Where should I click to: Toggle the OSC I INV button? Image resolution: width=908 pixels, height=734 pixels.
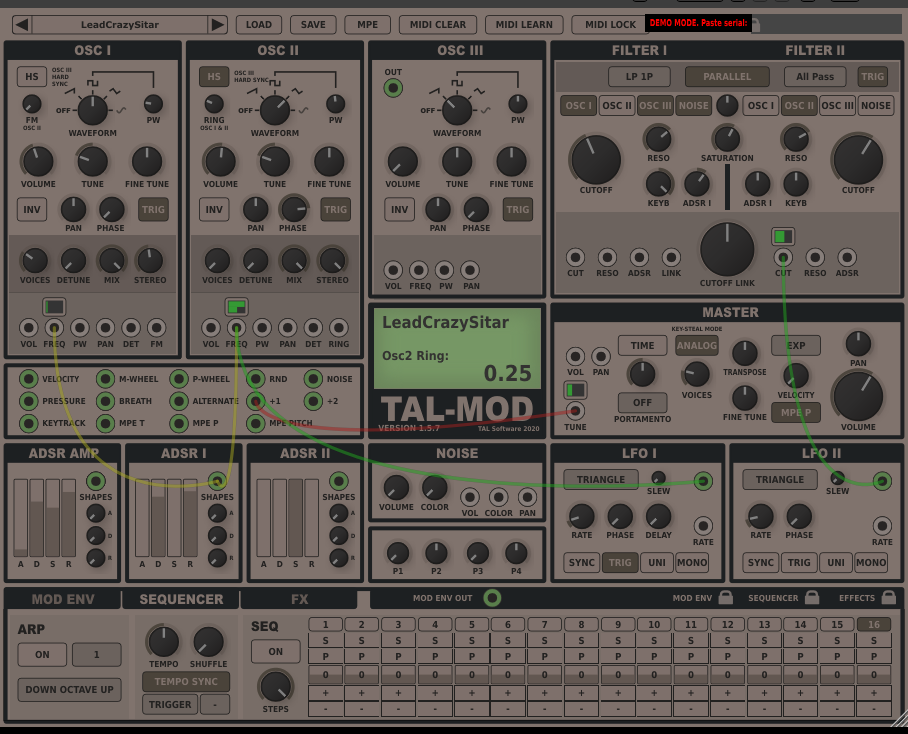32,209
